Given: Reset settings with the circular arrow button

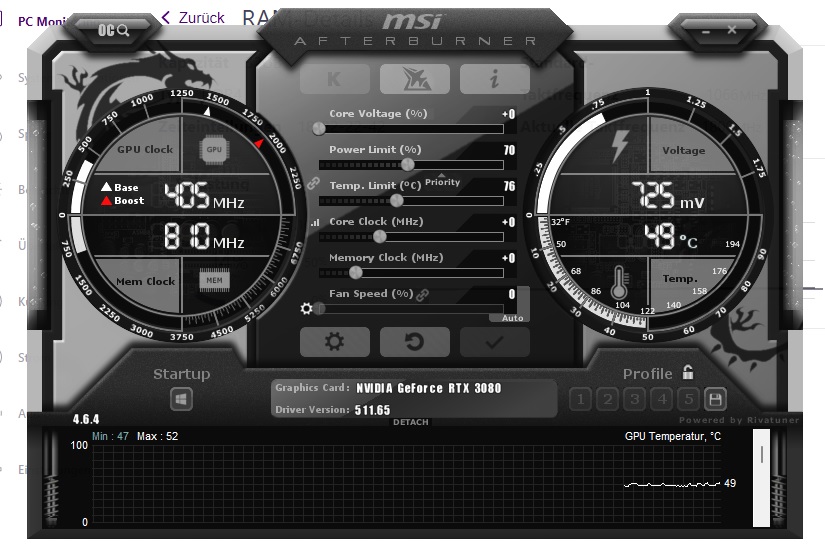Looking at the screenshot, I should [415, 342].
